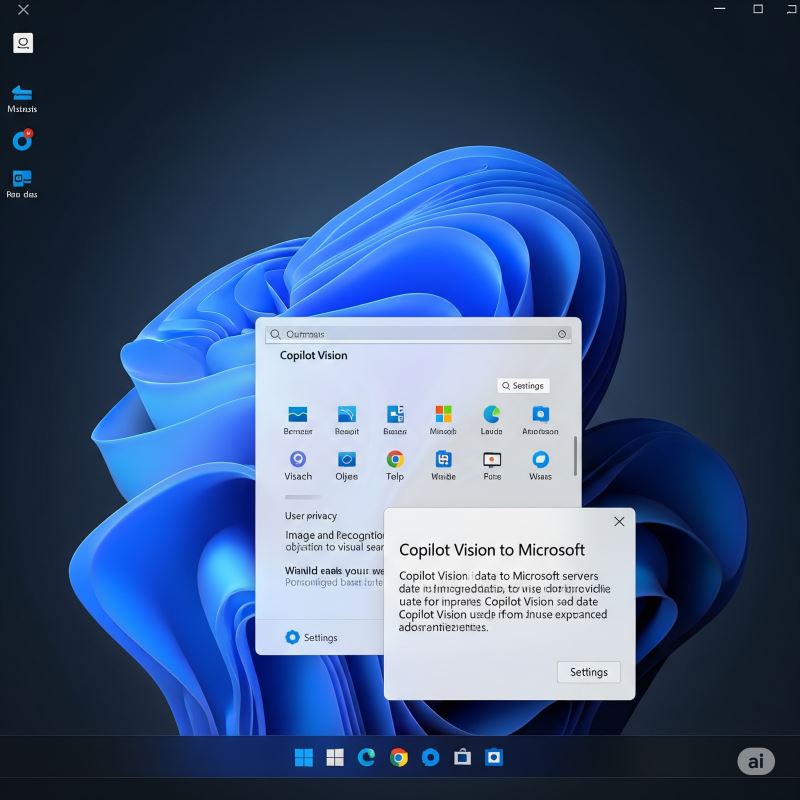Open the Mincob four-color app icon
Screen dimensions: 800x800
(443, 414)
